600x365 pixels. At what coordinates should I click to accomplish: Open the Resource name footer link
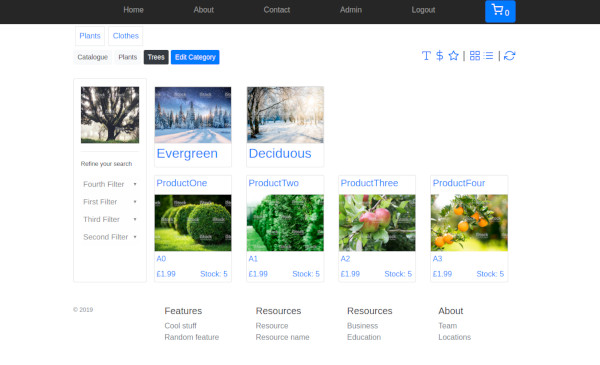[282, 337]
